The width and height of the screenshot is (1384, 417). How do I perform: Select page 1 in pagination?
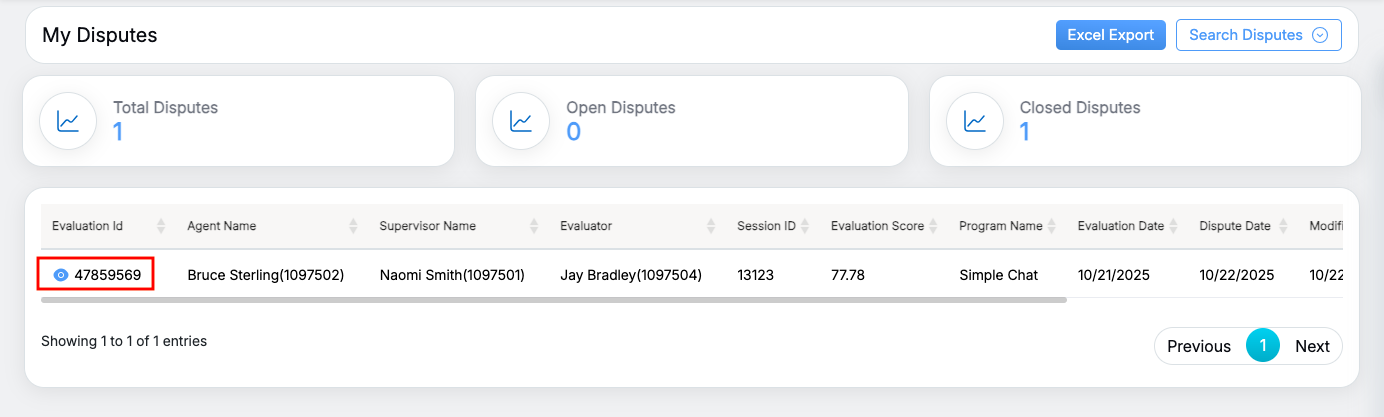tap(1263, 346)
